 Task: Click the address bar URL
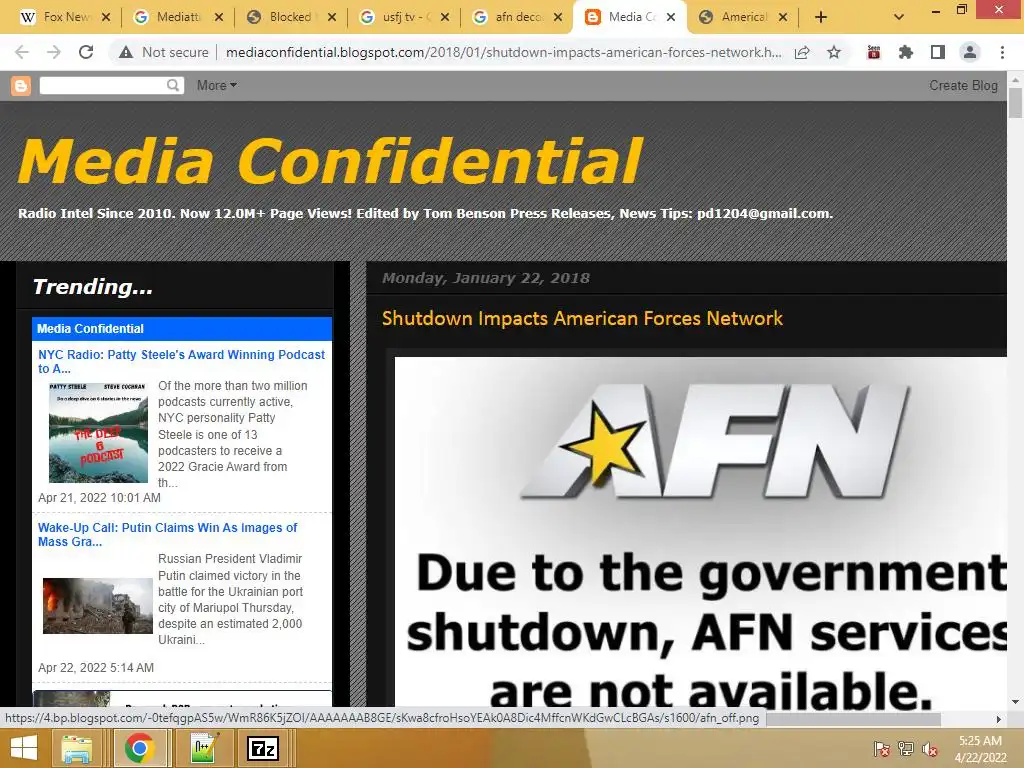[x=503, y=52]
